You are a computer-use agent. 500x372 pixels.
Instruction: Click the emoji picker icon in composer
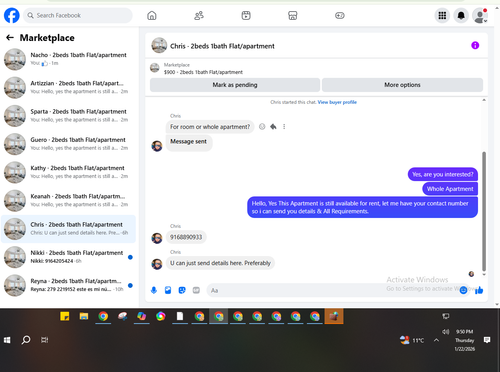coord(463,290)
